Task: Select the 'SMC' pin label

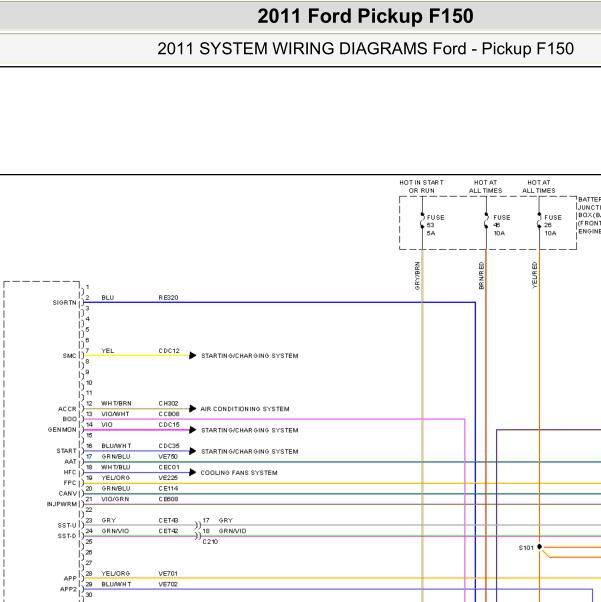Action: click(70, 356)
